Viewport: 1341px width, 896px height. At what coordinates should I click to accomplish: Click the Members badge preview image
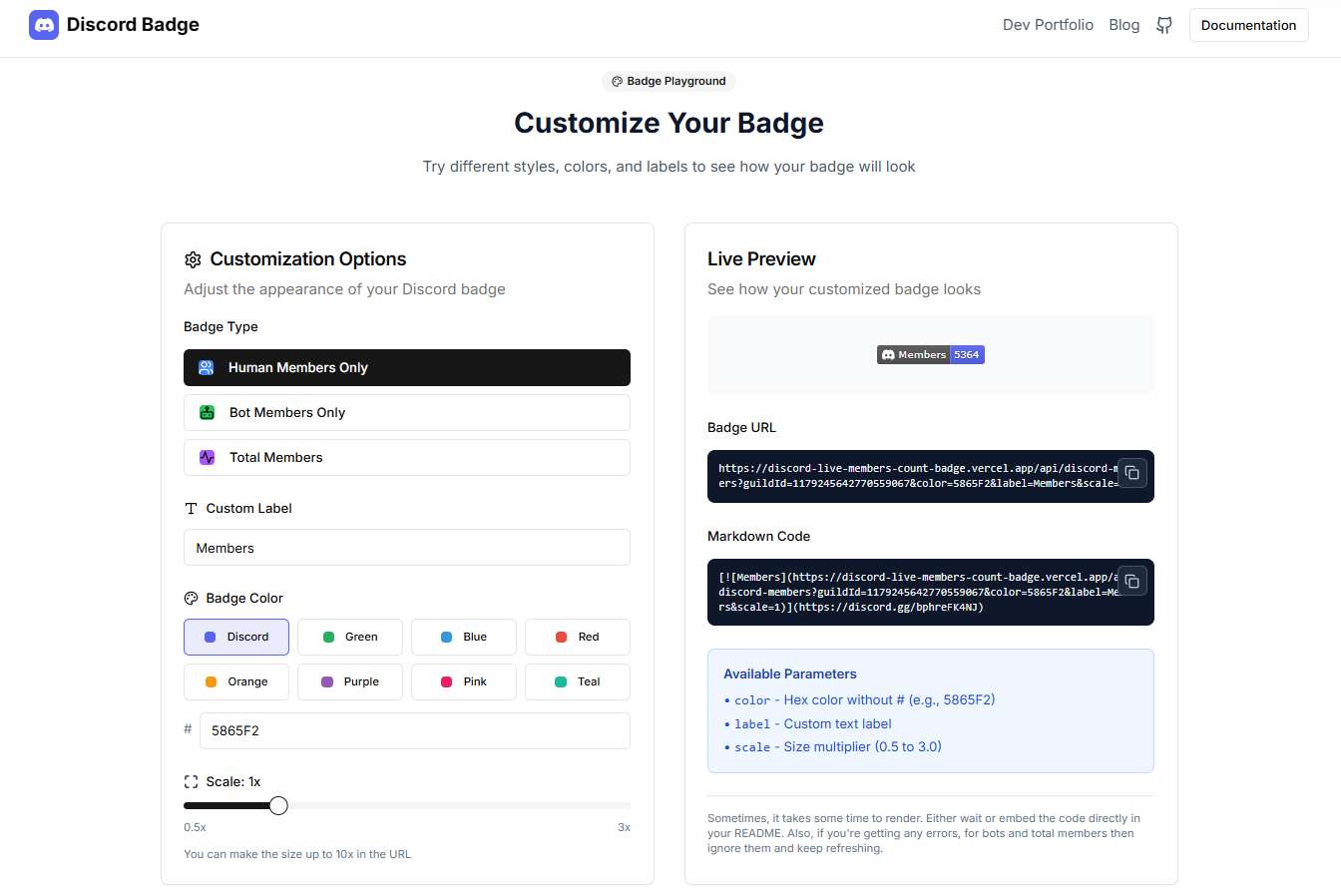930,354
